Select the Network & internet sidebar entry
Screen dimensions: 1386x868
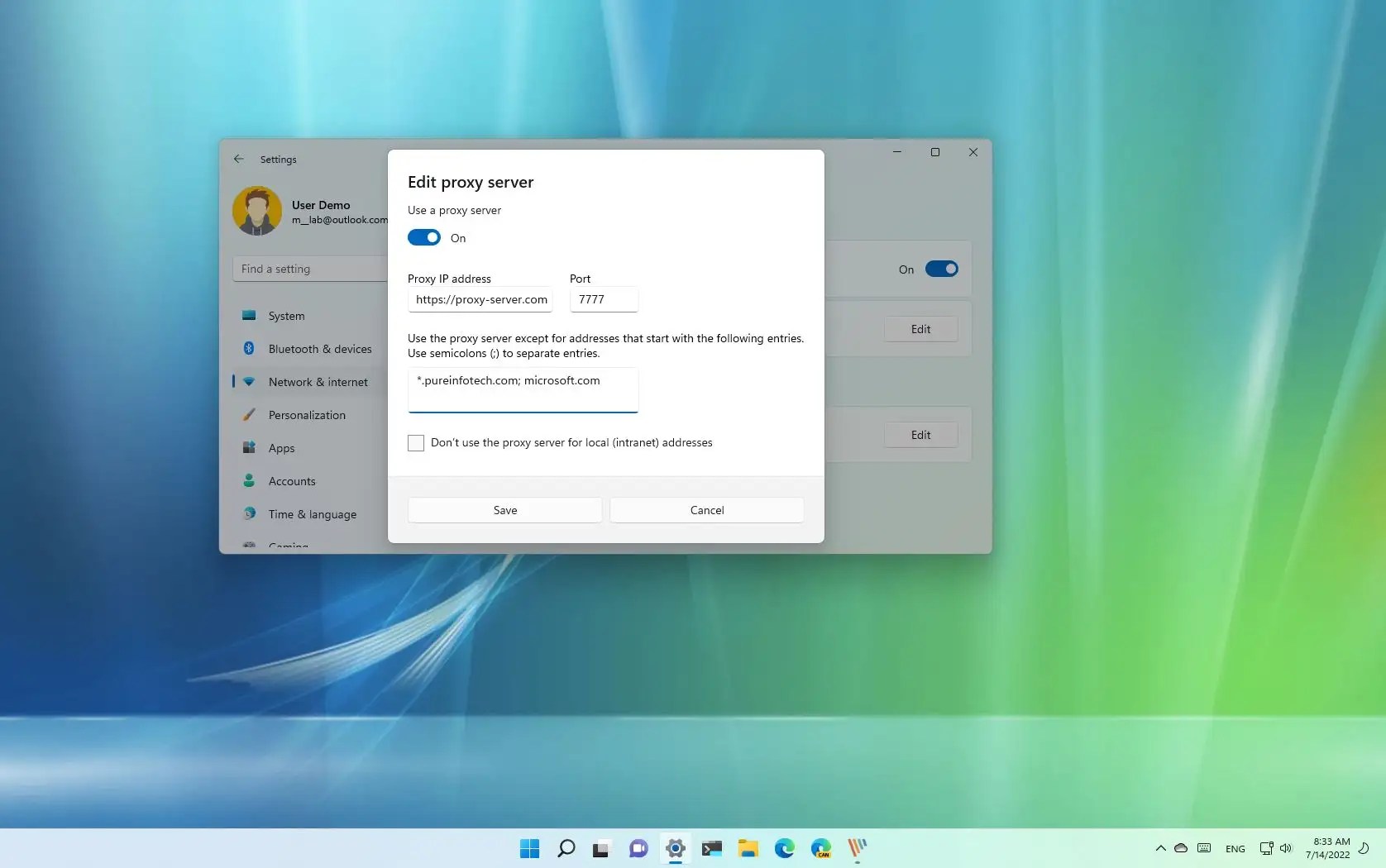pos(318,381)
